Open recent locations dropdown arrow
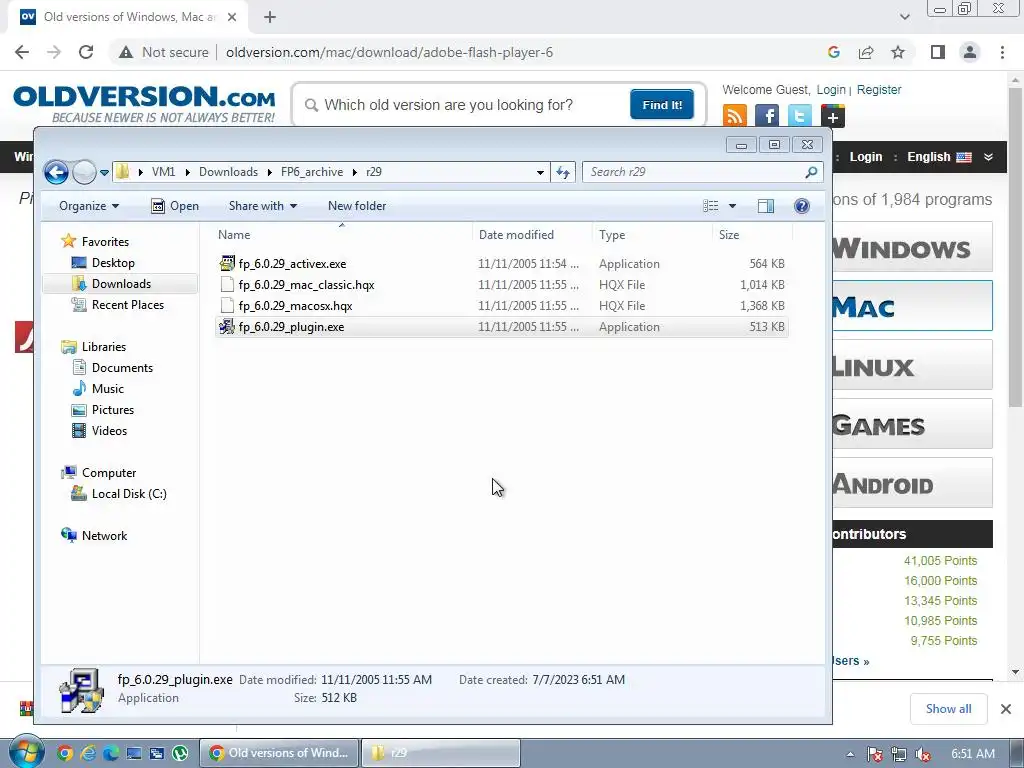Image resolution: width=1024 pixels, height=768 pixels. (104, 173)
